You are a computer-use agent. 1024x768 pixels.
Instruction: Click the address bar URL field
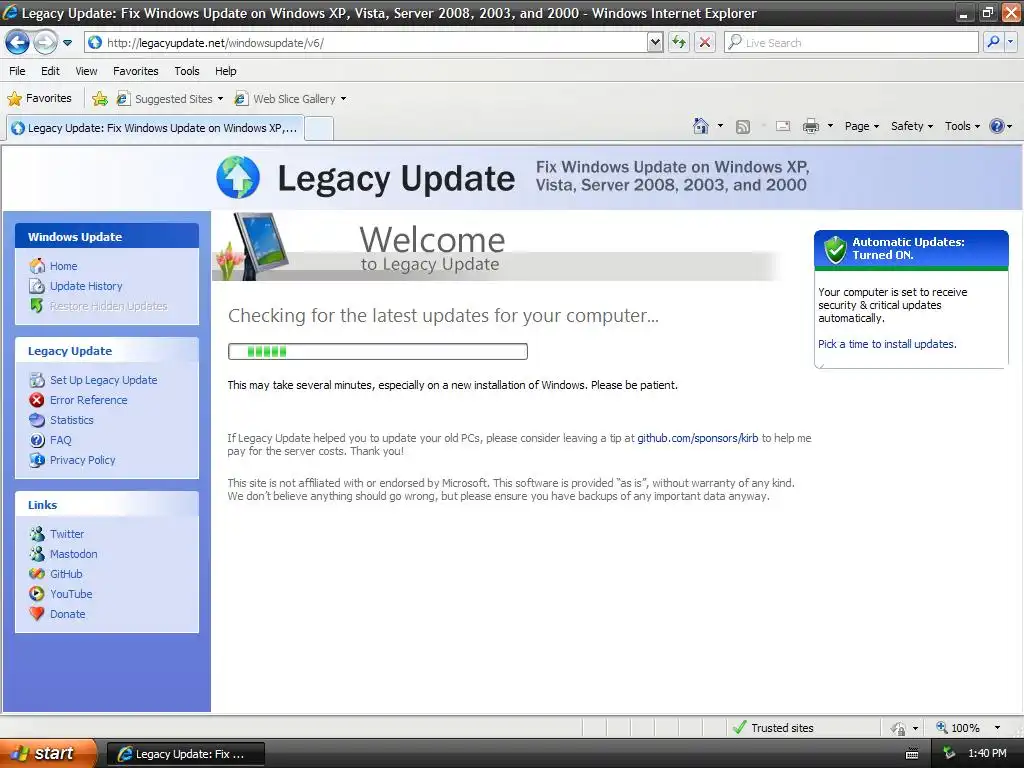coord(366,42)
